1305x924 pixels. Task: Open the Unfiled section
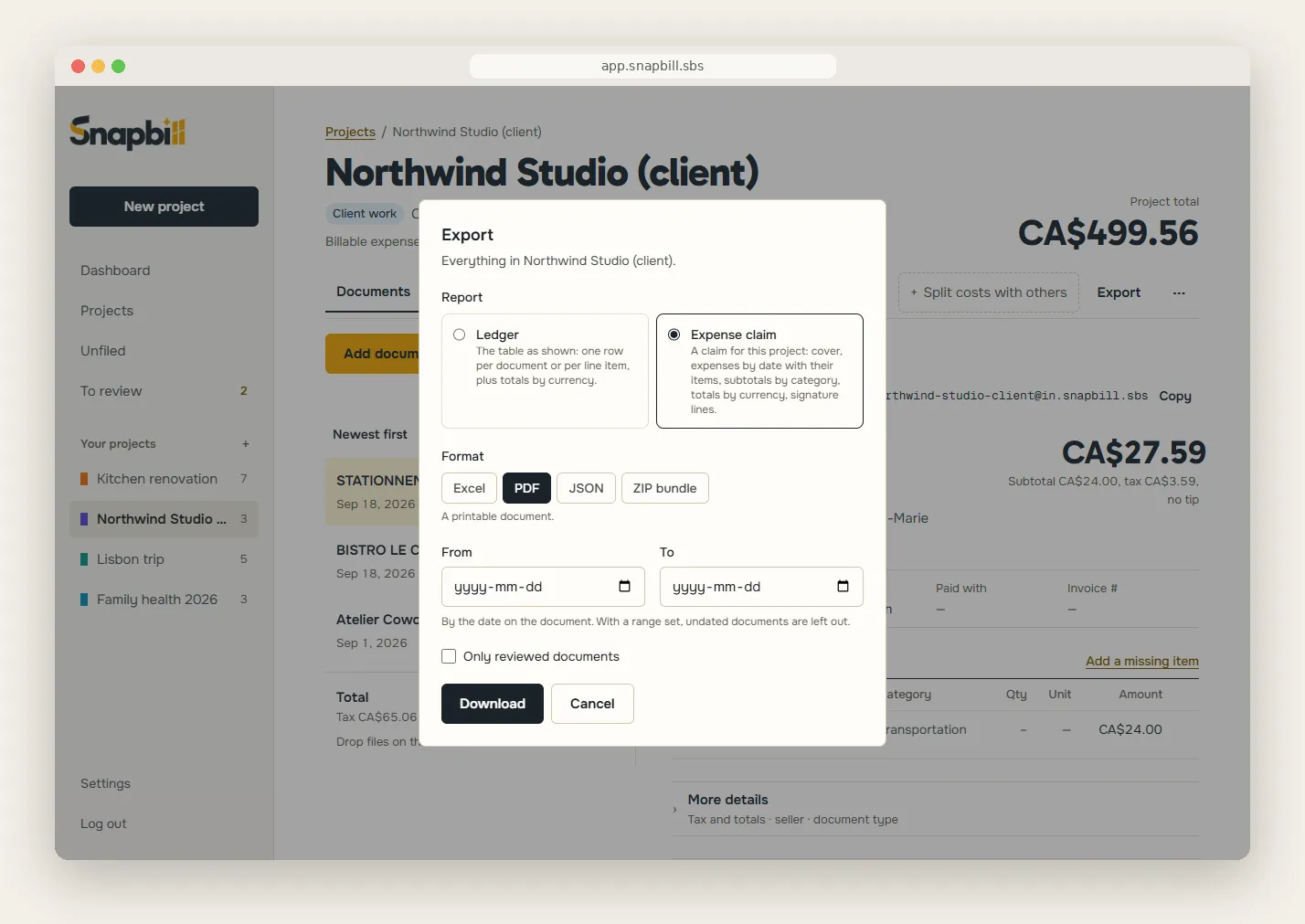tap(103, 351)
